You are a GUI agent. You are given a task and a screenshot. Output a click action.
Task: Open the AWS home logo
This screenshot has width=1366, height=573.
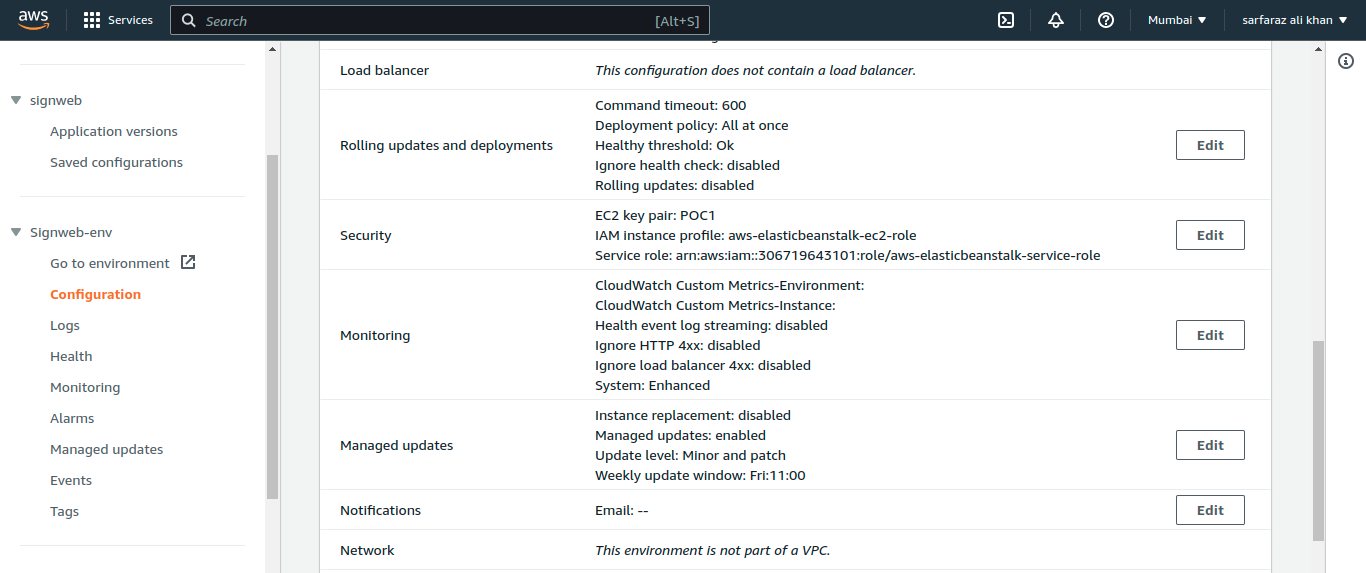(34, 20)
